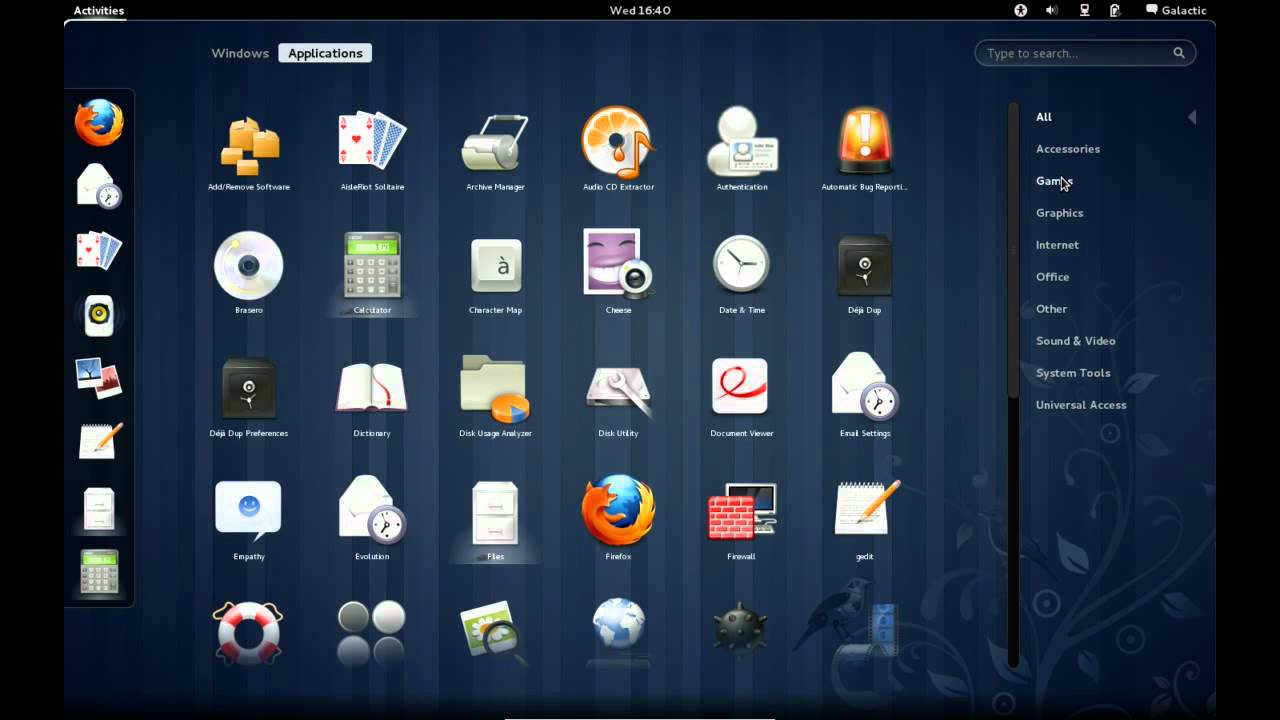Show All application categories
This screenshot has width=1280, height=720.
pyautogui.click(x=1043, y=117)
